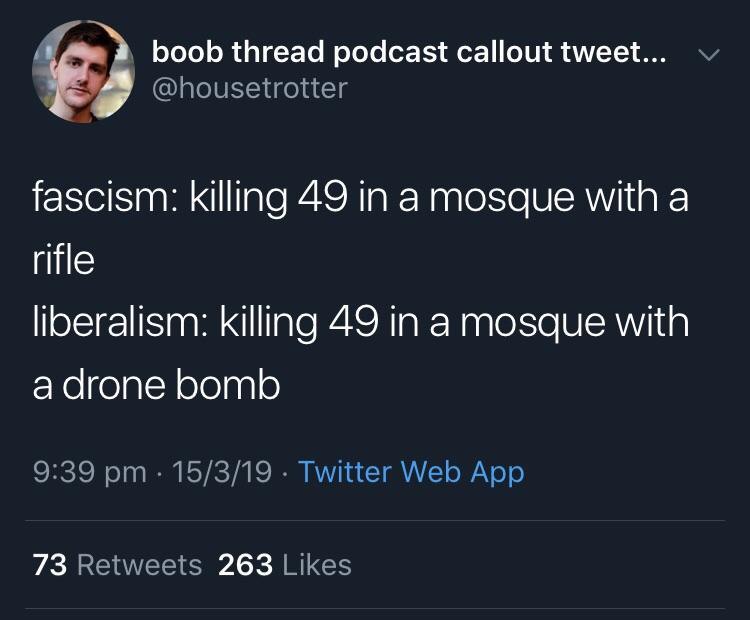
Task: Visit the @housetrotter handle link
Action: click(x=249, y=89)
